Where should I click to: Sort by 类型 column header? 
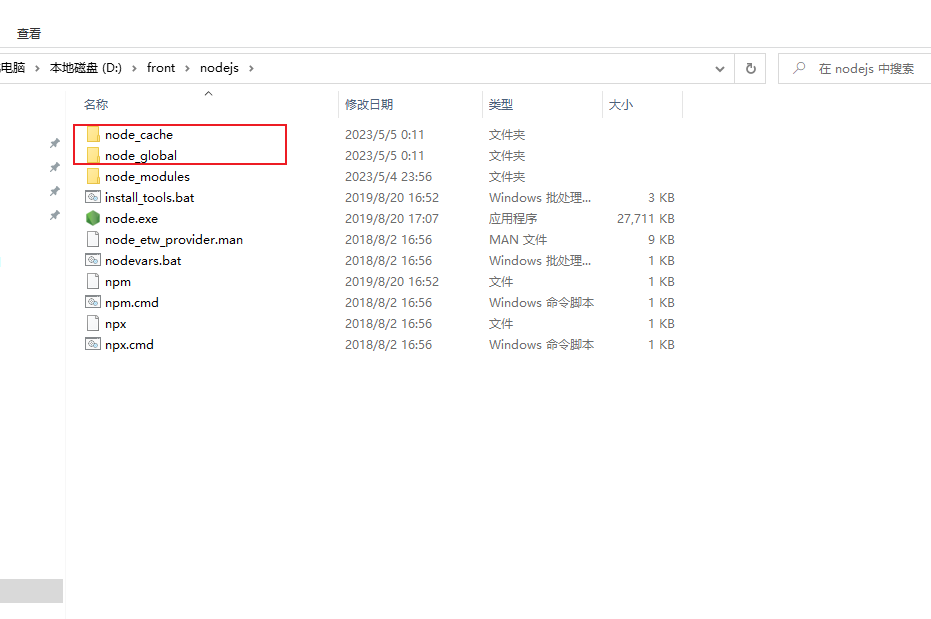(x=501, y=104)
